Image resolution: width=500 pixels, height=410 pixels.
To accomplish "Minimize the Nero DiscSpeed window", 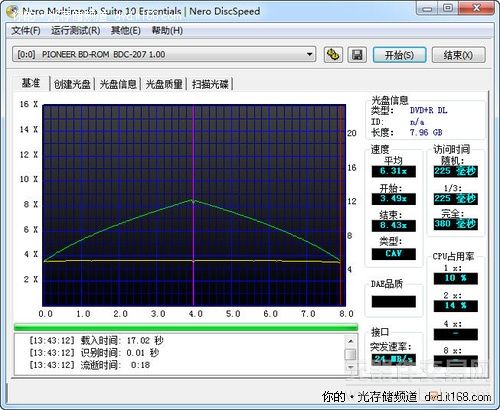I will [427, 8].
